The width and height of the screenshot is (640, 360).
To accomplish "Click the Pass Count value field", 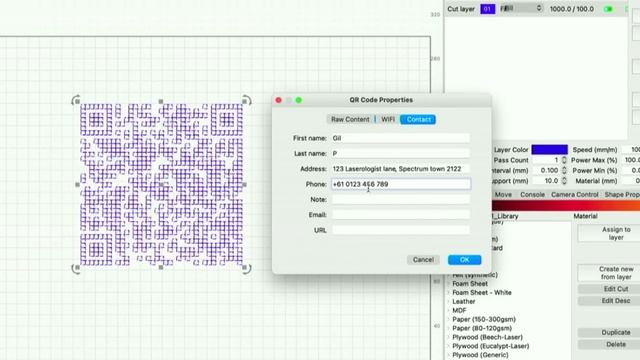I will 546,160.
